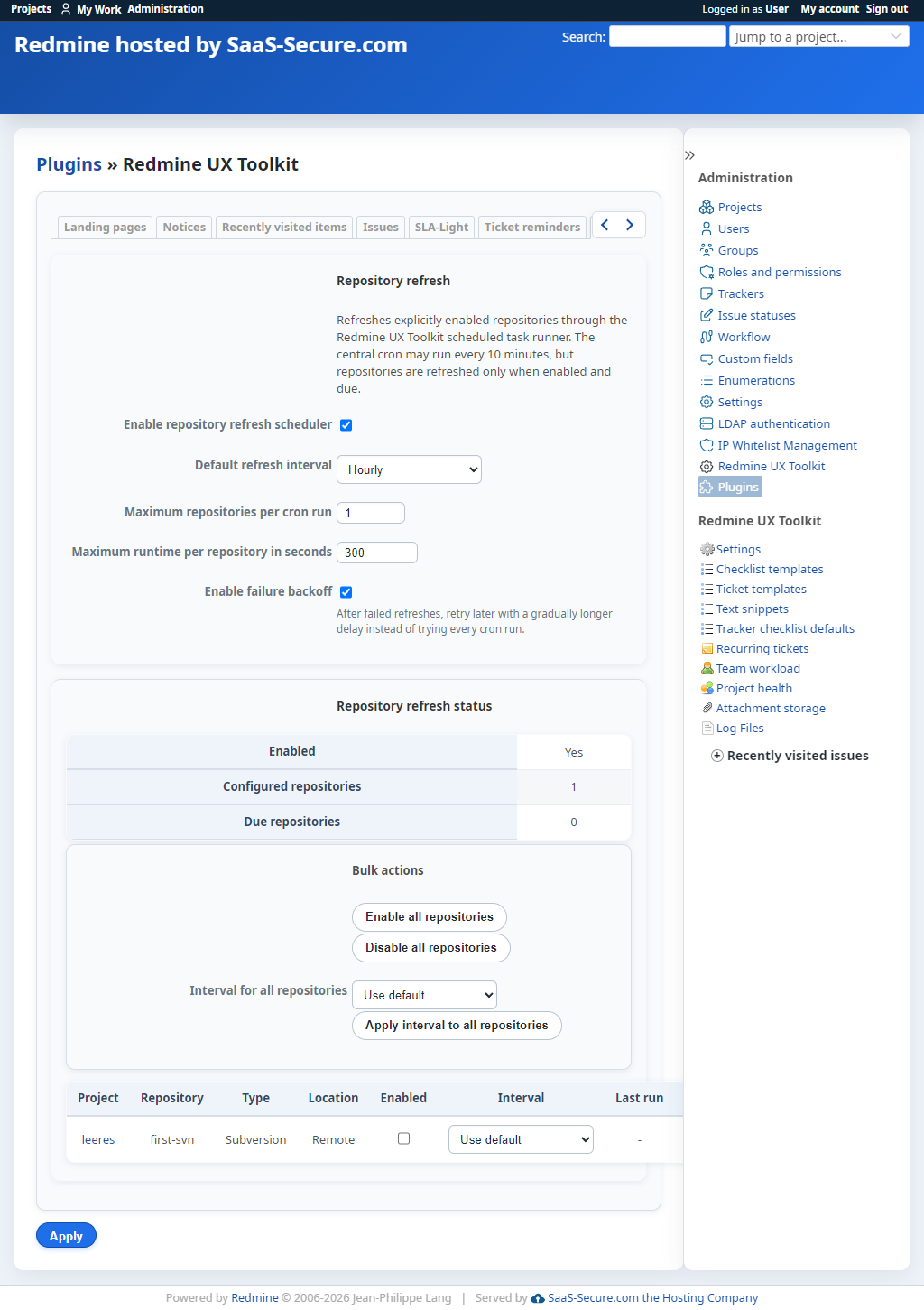Click the Custom fields icon
Screen dimensions: 924x1310
click(707, 358)
